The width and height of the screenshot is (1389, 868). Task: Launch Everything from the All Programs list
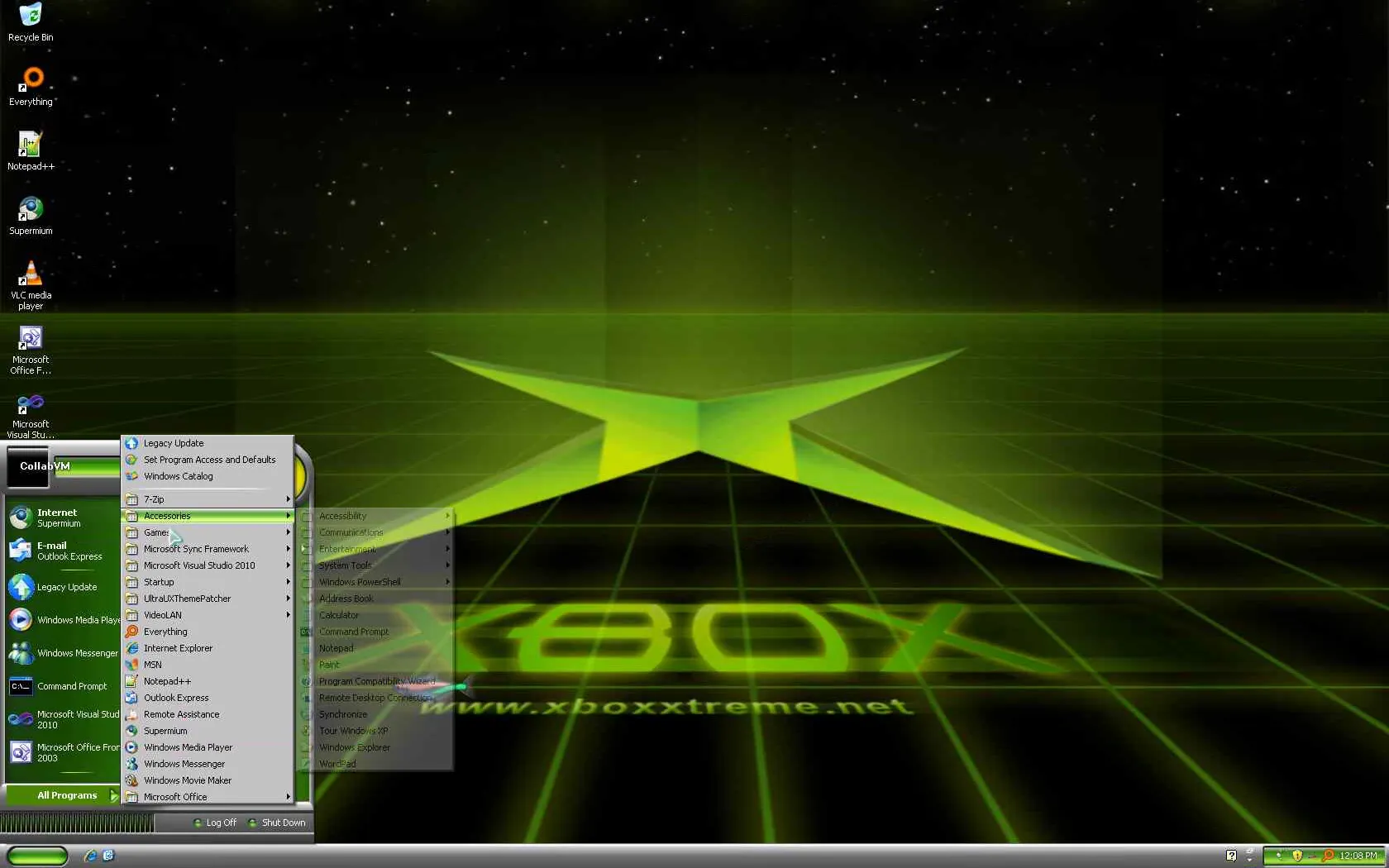point(208,632)
